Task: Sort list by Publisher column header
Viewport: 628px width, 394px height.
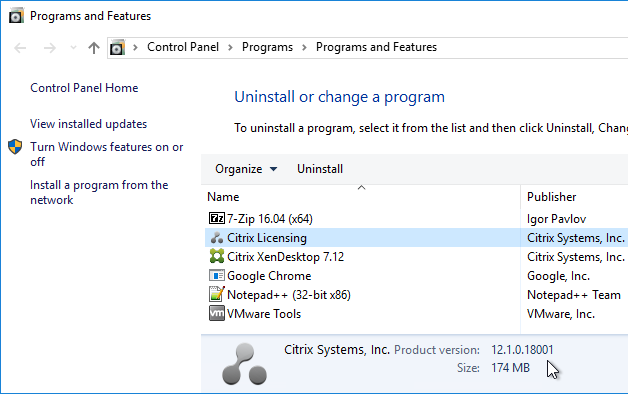Action: point(574,197)
